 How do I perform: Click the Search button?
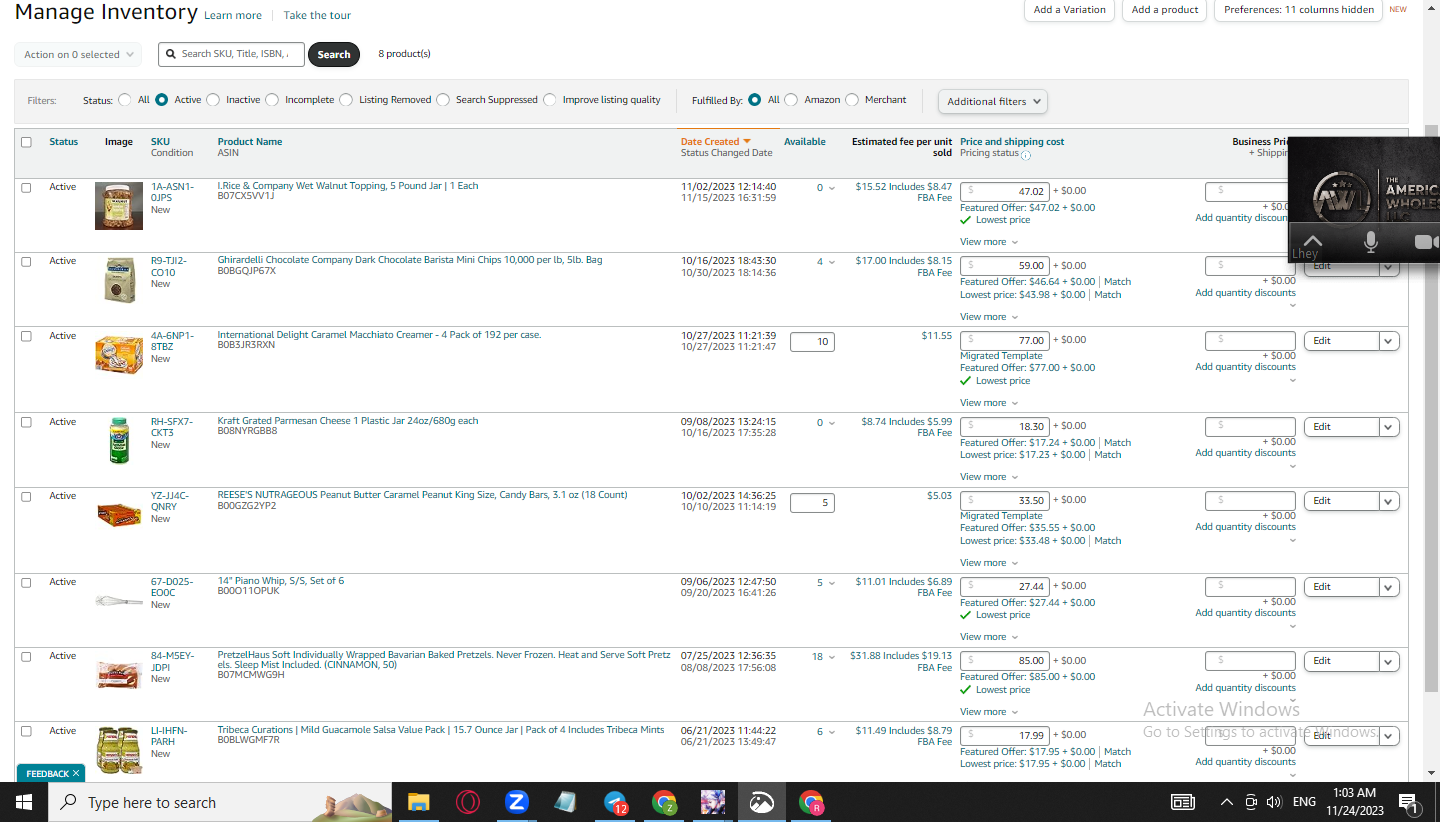click(334, 55)
